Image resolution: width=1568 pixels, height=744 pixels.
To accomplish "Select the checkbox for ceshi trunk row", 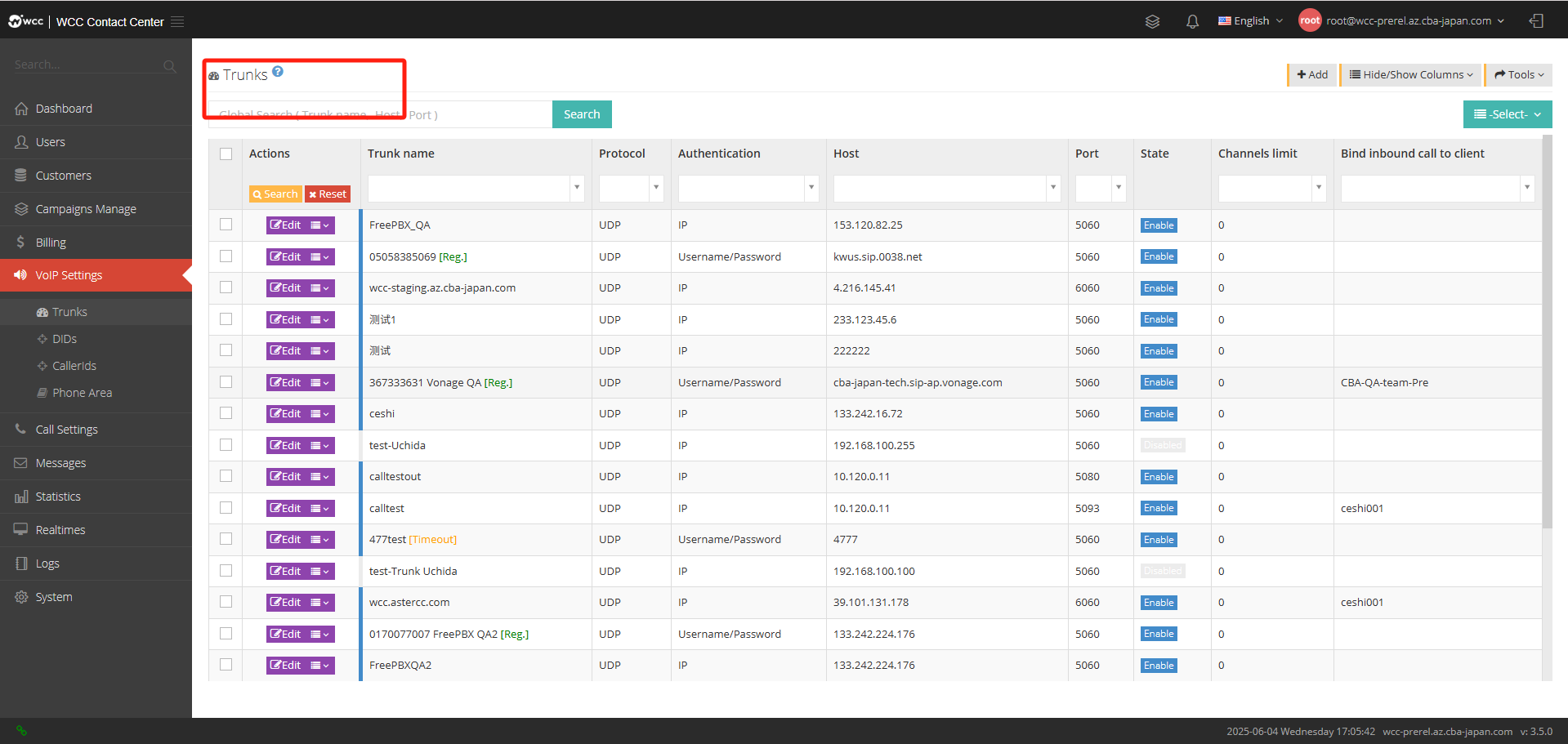I will point(226,413).
